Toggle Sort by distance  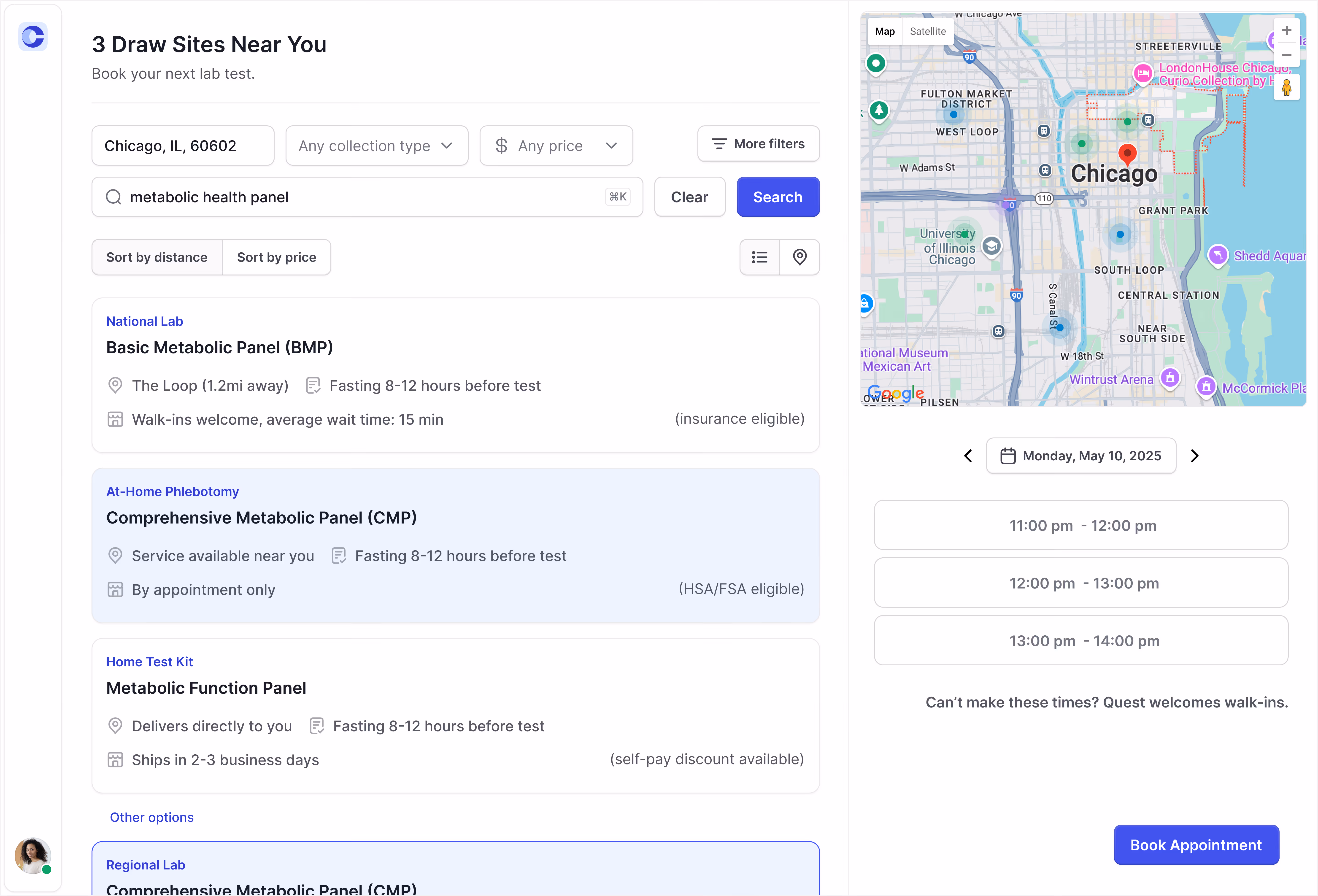157,257
